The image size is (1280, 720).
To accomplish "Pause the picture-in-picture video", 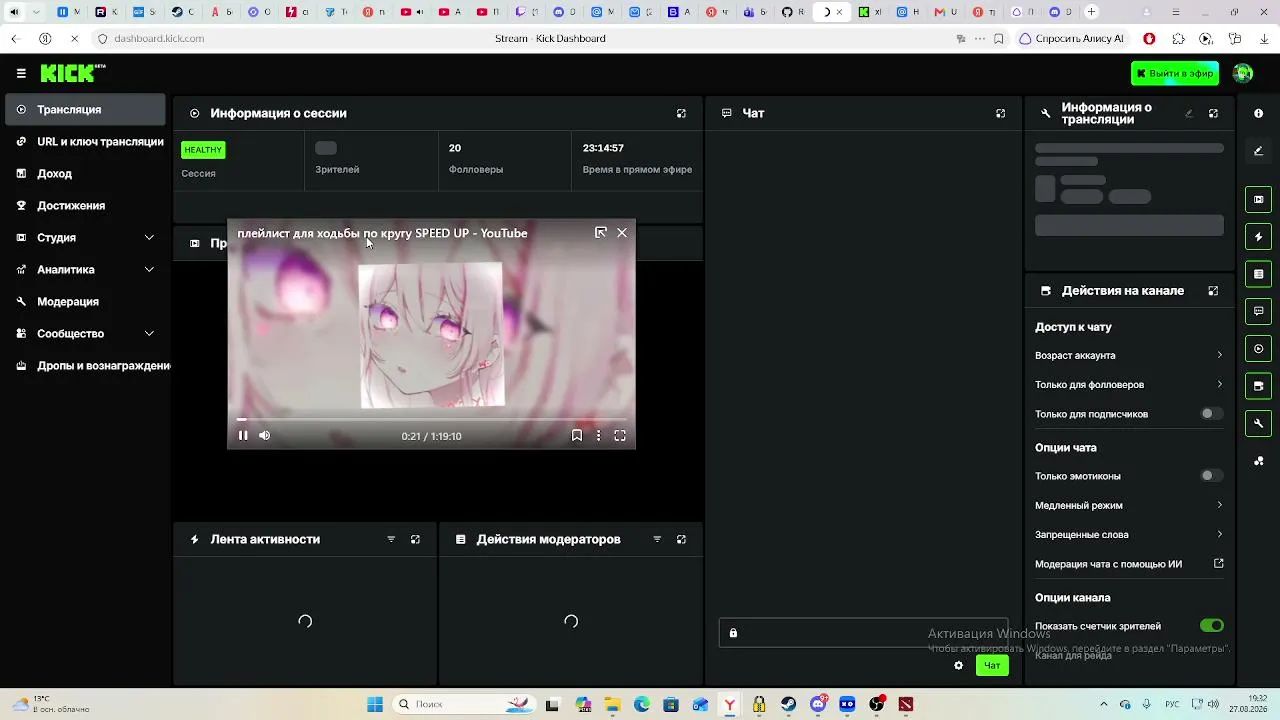I will [x=243, y=435].
